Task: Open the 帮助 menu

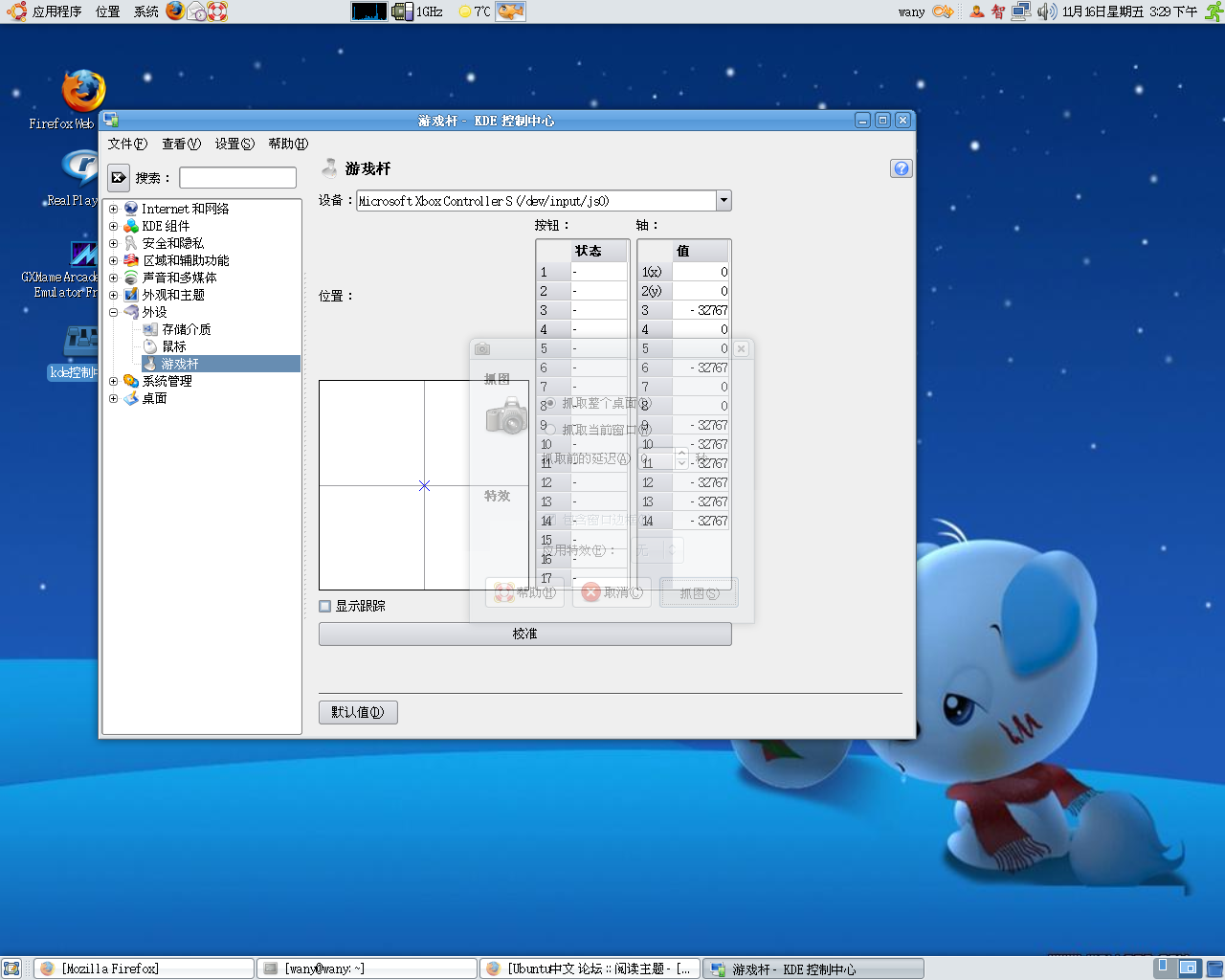Action: 288,144
